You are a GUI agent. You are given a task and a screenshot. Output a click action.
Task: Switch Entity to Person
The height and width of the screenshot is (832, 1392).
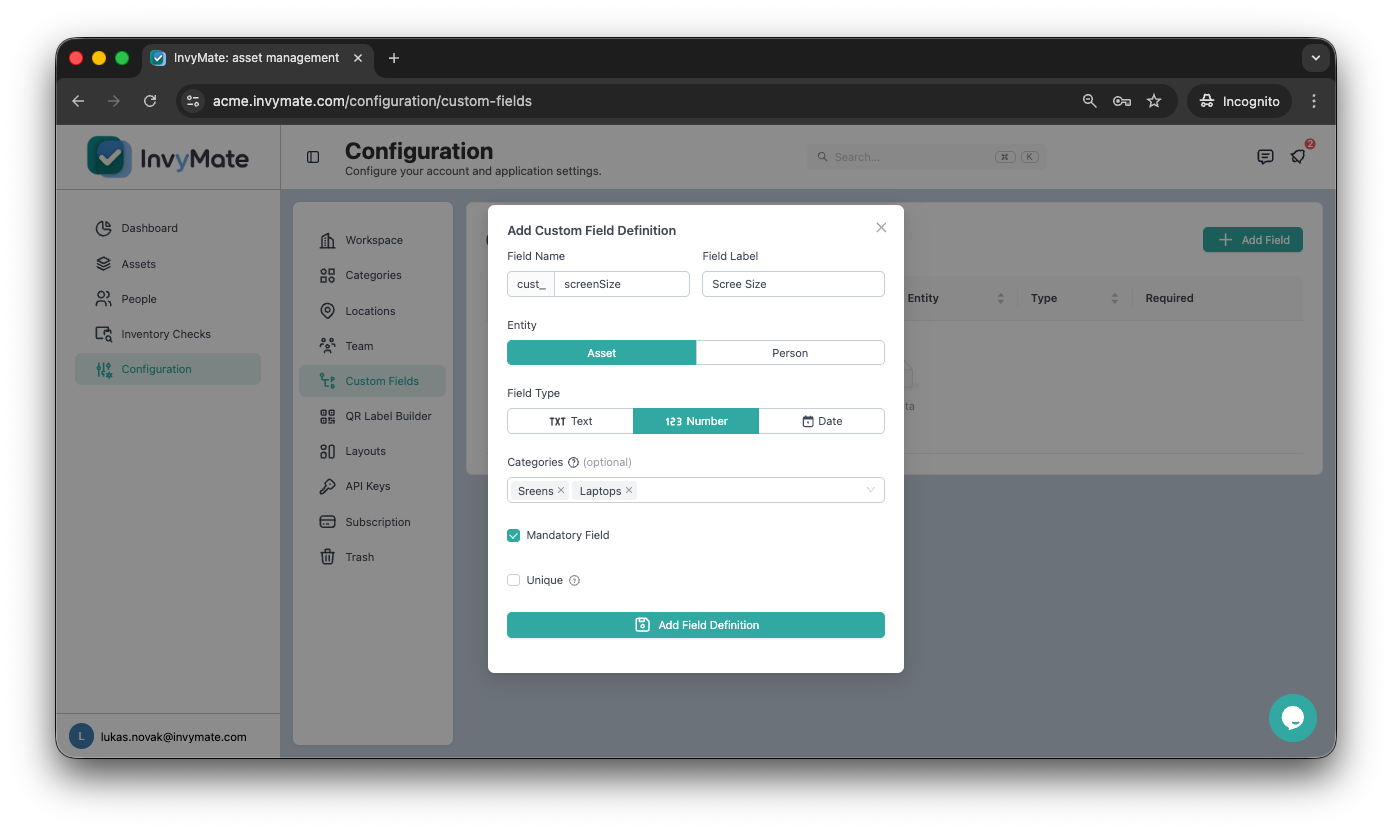pos(790,353)
